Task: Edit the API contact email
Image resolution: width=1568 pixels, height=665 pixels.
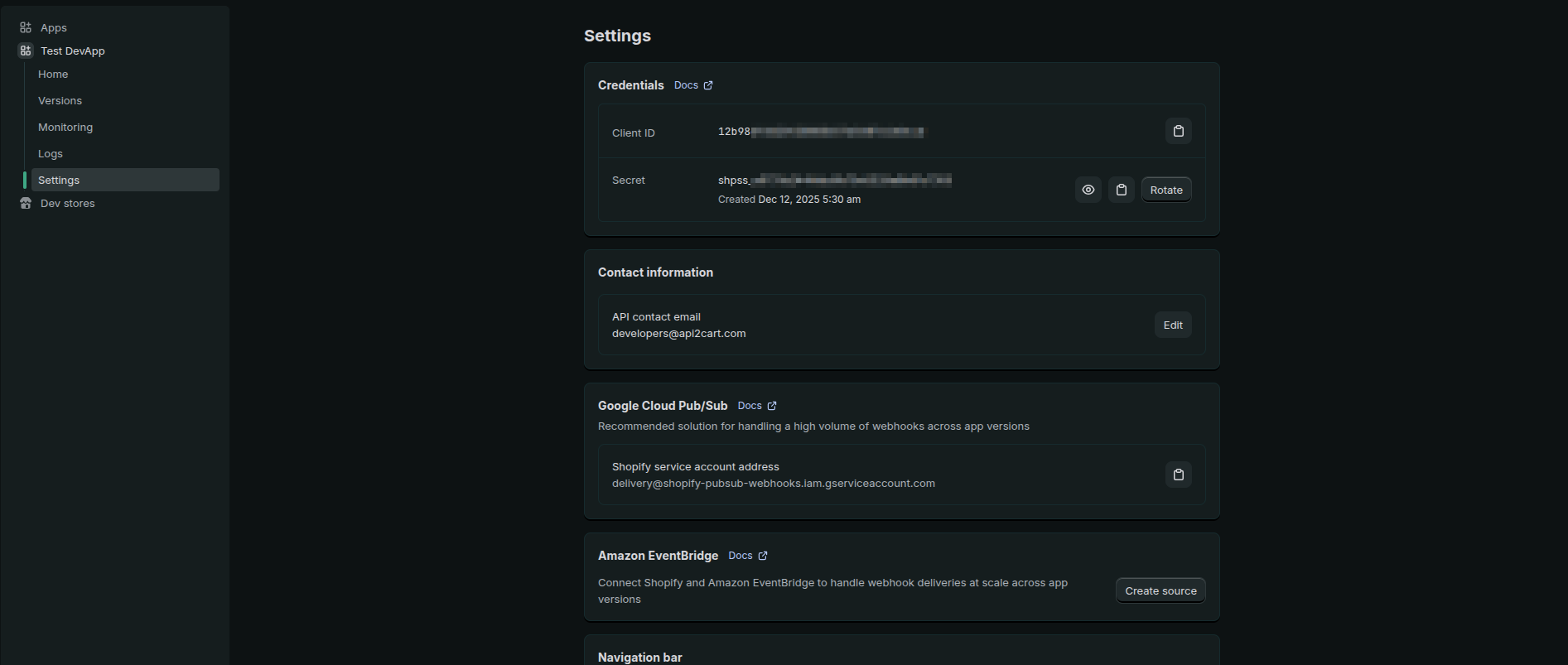Action: tap(1172, 325)
